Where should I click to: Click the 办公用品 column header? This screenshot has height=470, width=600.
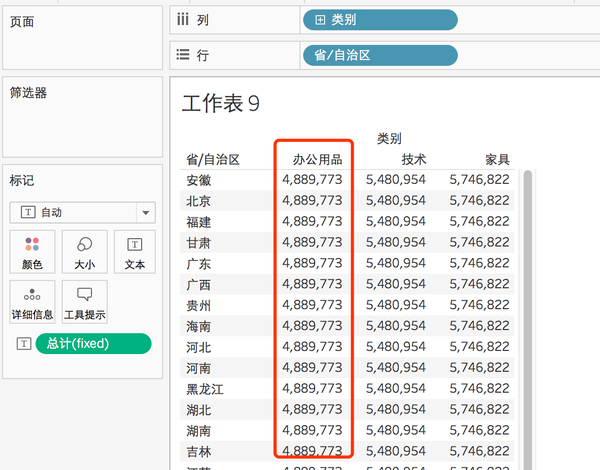[318, 160]
